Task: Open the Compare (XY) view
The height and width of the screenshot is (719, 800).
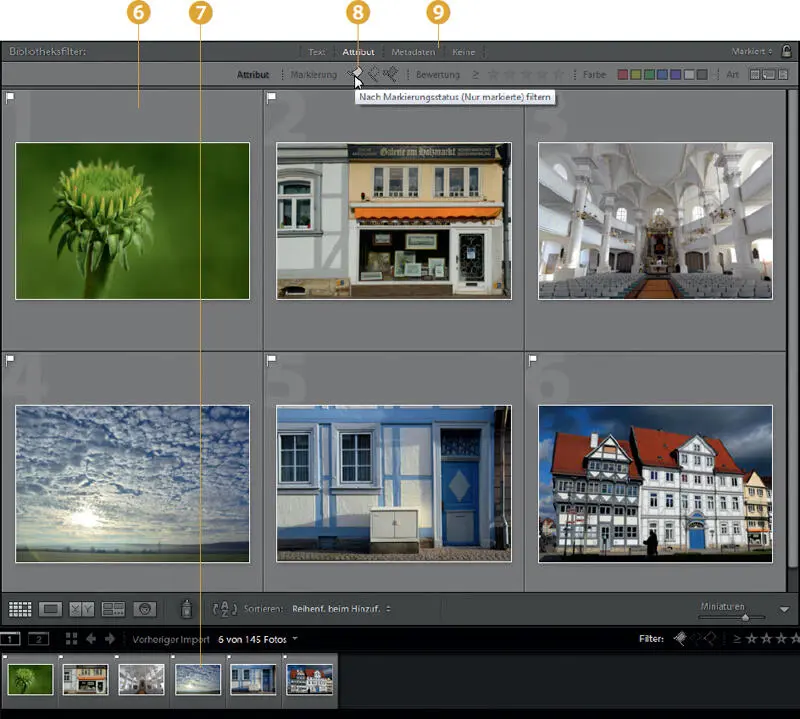Action: pos(82,609)
